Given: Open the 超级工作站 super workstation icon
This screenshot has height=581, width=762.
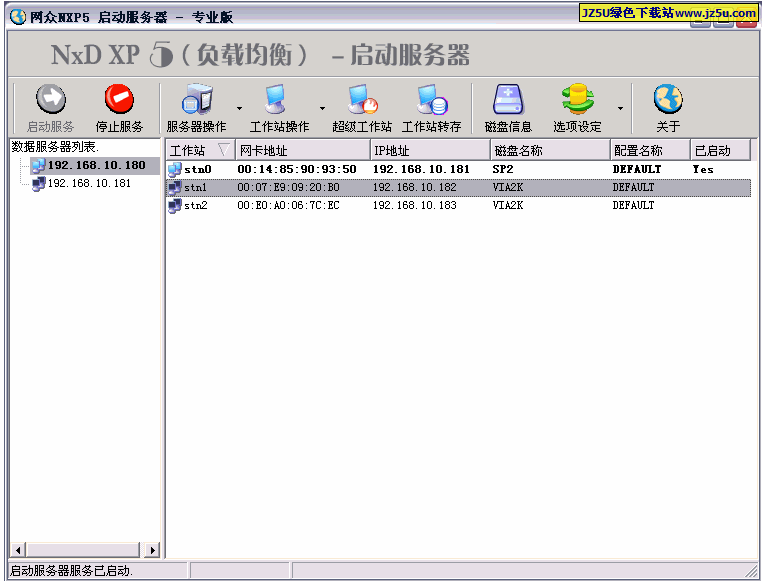Looking at the screenshot, I should pyautogui.click(x=363, y=99).
